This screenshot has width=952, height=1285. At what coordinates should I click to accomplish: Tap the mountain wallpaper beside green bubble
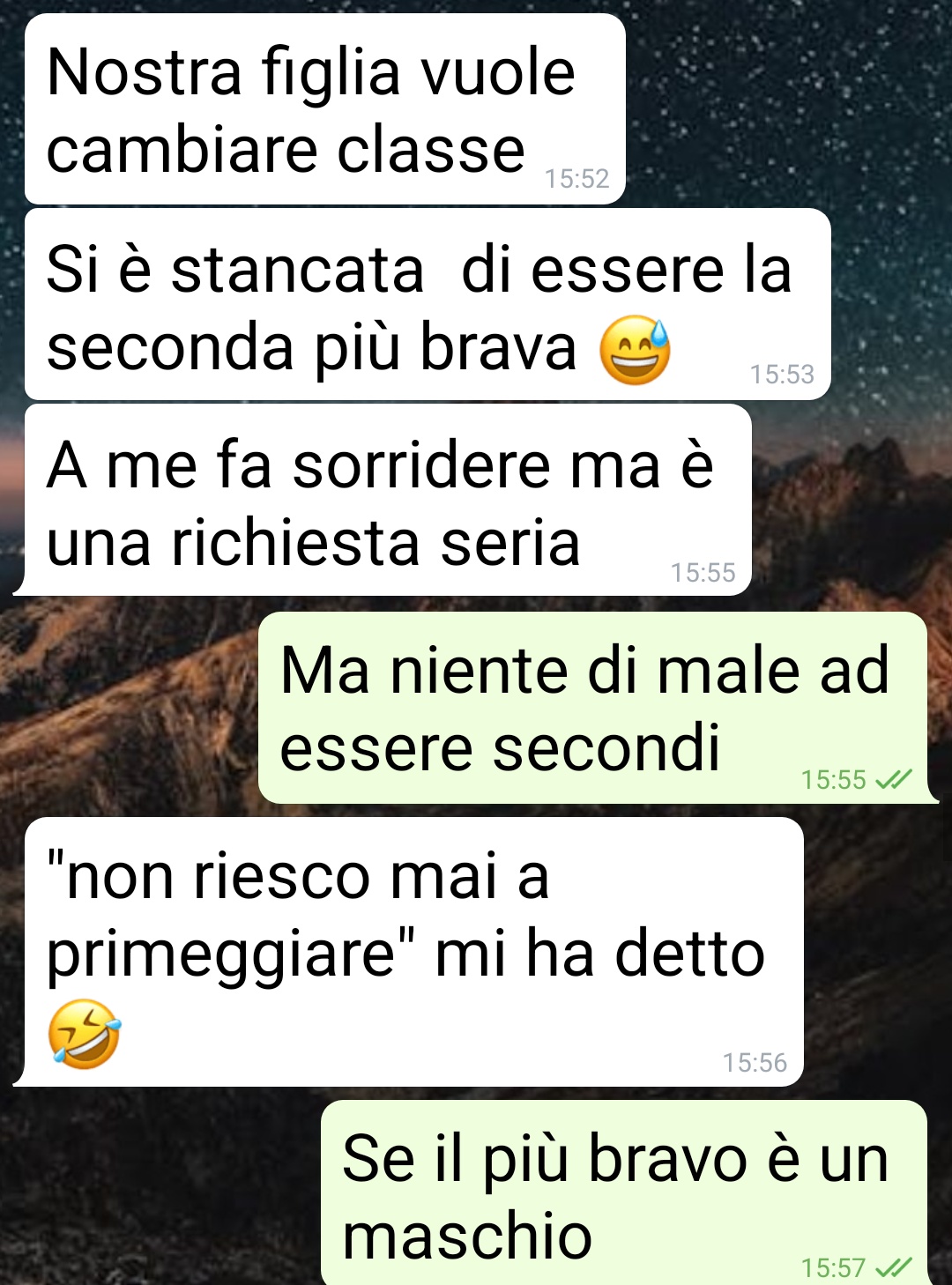coord(128,705)
